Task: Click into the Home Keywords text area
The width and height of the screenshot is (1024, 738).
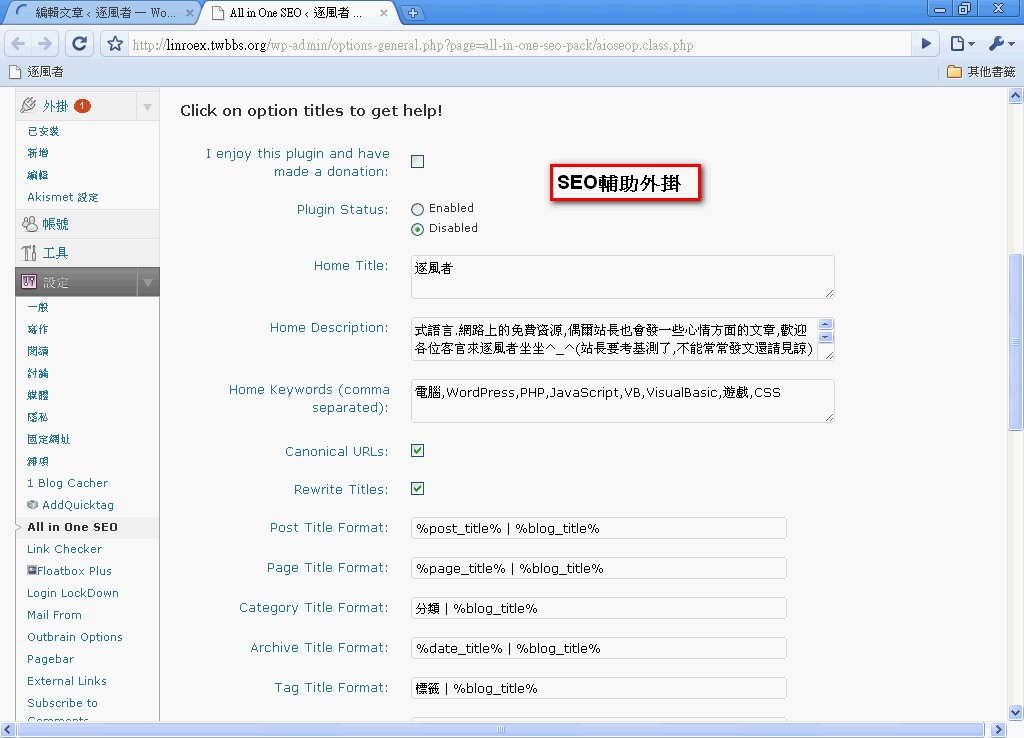Action: [622, 401]
